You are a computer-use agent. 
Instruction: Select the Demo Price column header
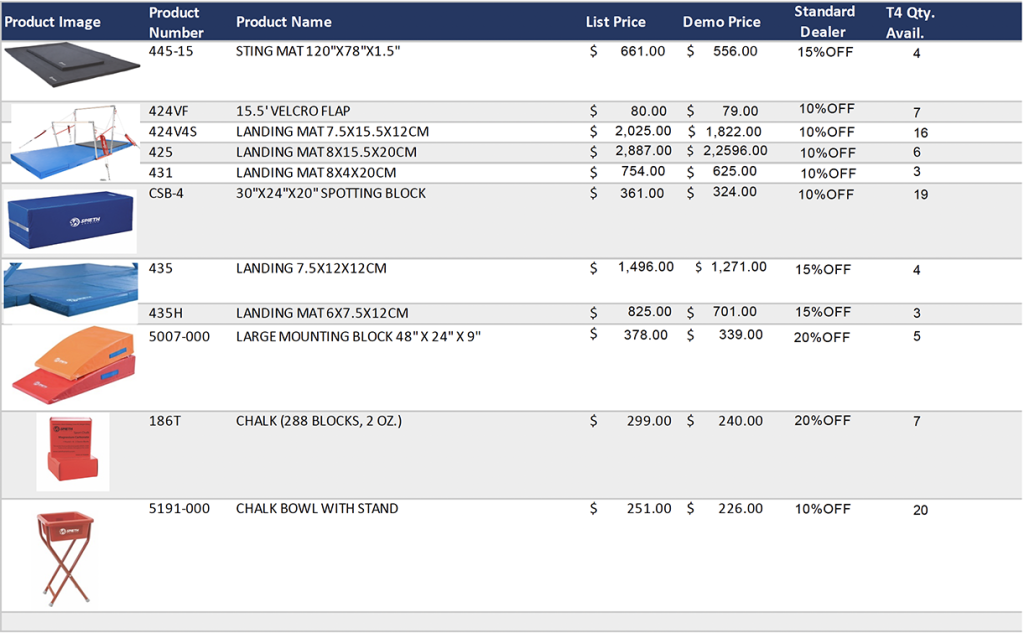tap(721, 22)
